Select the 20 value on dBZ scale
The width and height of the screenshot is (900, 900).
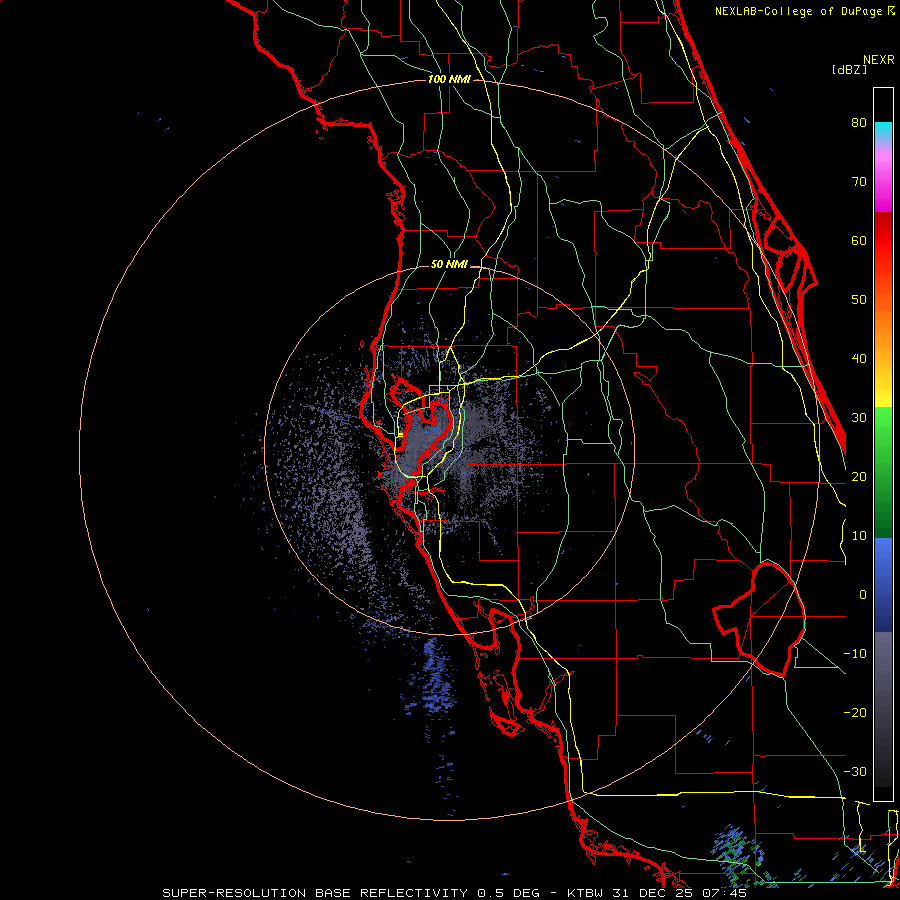click(x=859, y=476)
